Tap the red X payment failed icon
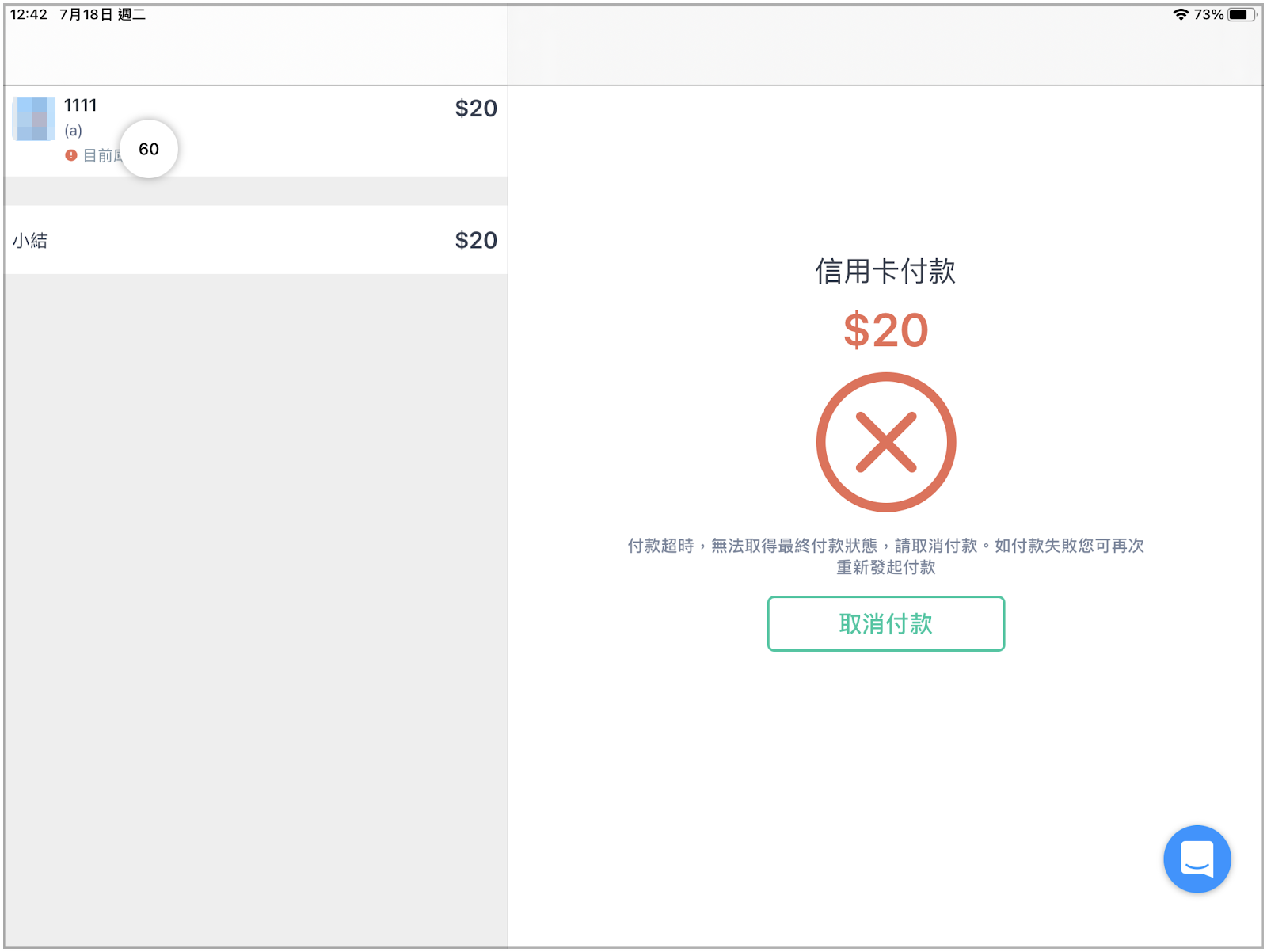 coord(885,442)
